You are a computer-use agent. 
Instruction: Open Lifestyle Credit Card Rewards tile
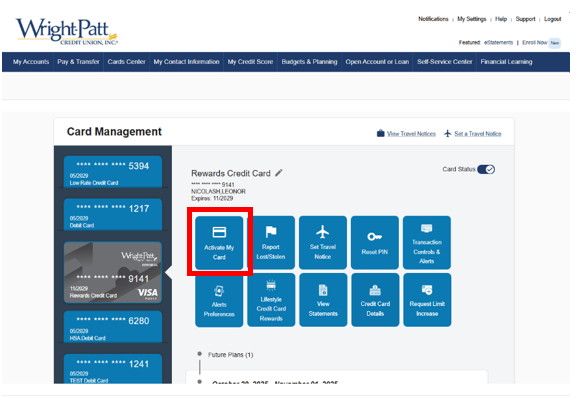[271, 300]
